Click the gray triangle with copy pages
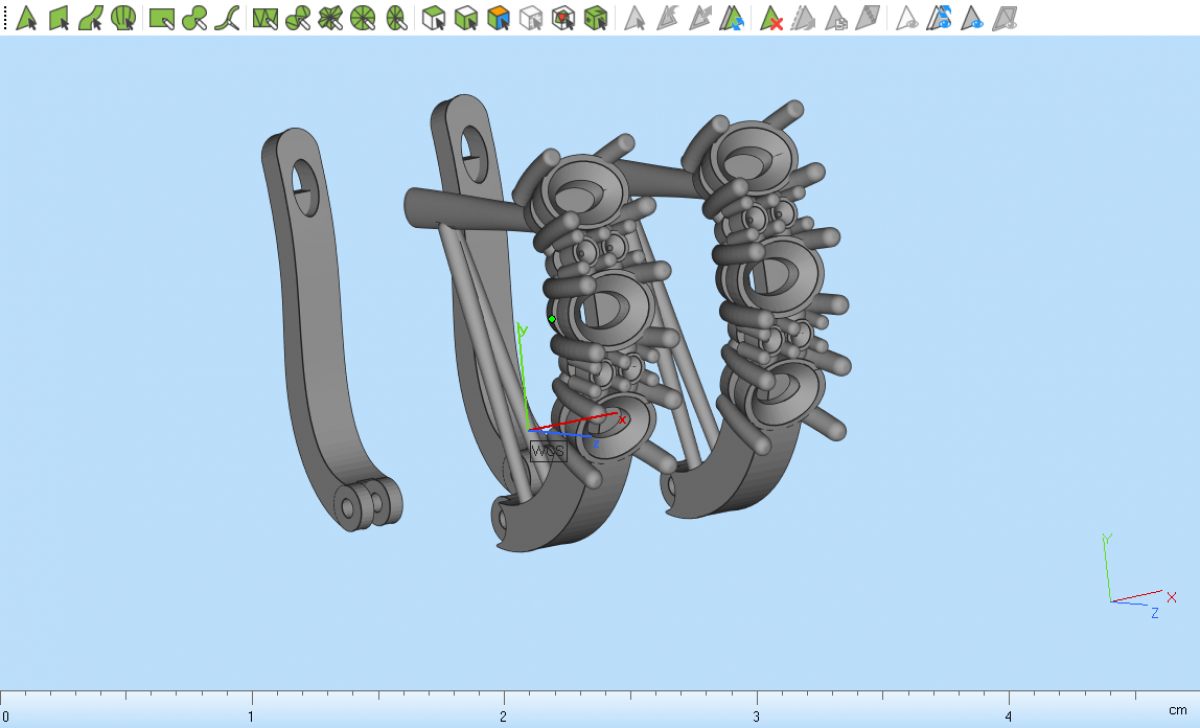The image size is (1200, 728). [838, 17]
